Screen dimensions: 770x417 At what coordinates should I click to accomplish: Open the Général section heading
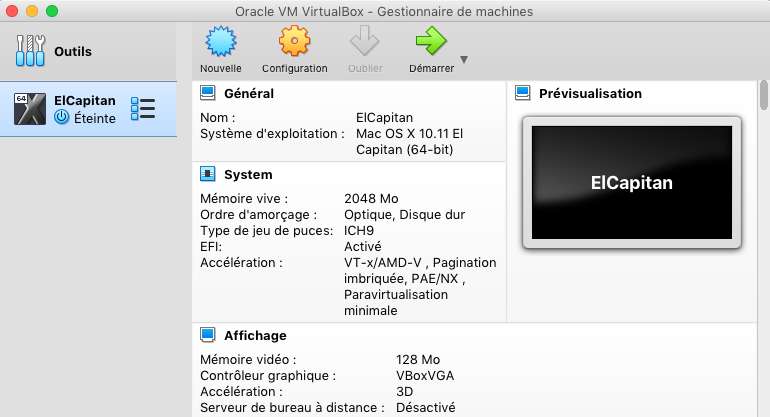[x=249, y=93]
